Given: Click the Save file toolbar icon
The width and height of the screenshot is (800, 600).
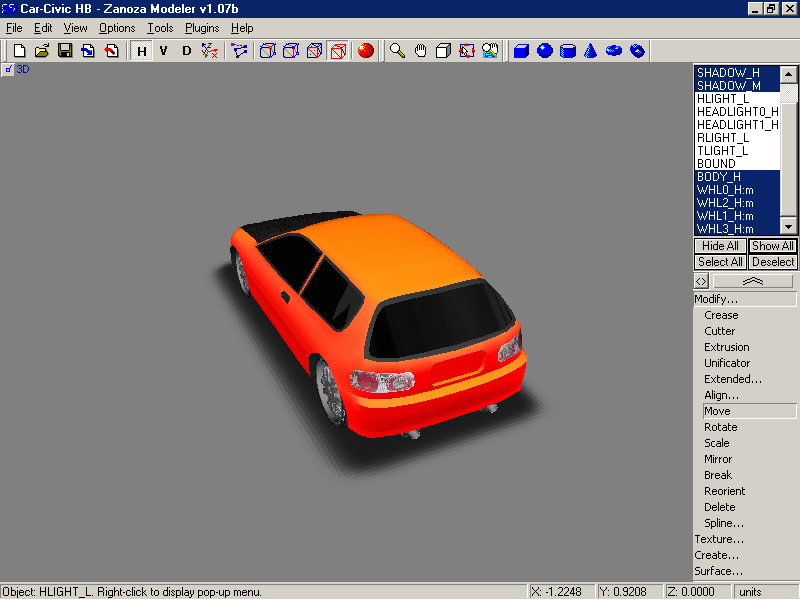Looking at the screenshot, I should coord(65,50).
